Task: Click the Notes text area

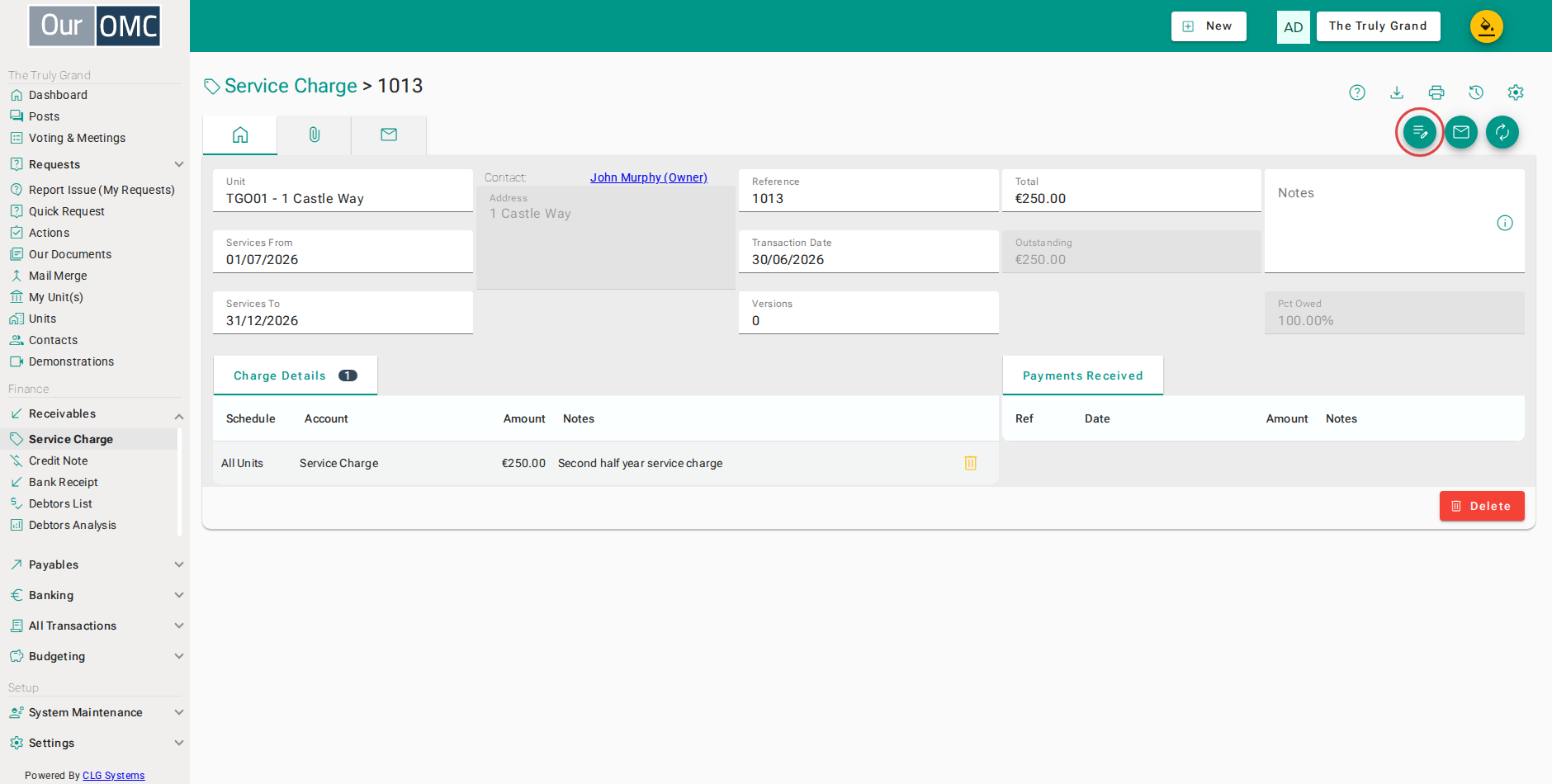Action: tap(1394, 221)
